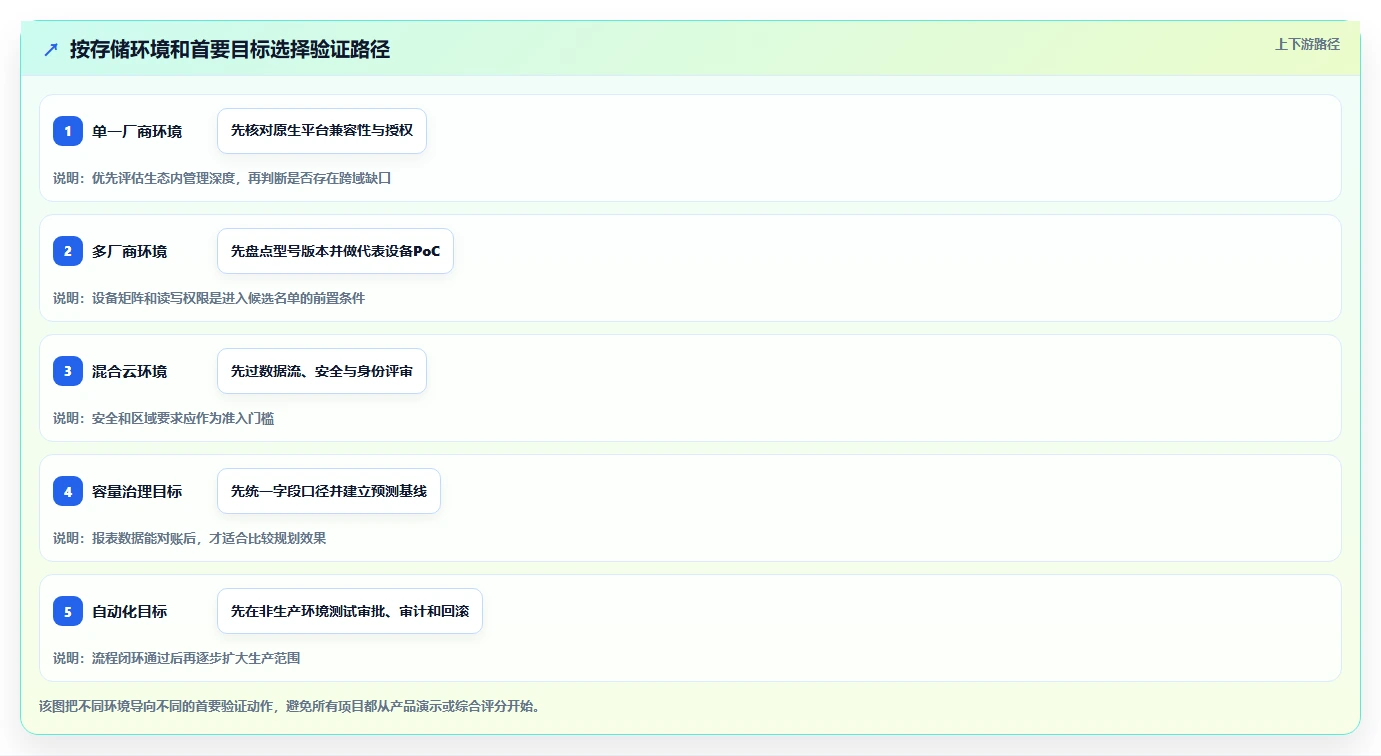Click the arrow icon beside the title
Viewport: 1381px width, 756px height.
tap(51, 49)
